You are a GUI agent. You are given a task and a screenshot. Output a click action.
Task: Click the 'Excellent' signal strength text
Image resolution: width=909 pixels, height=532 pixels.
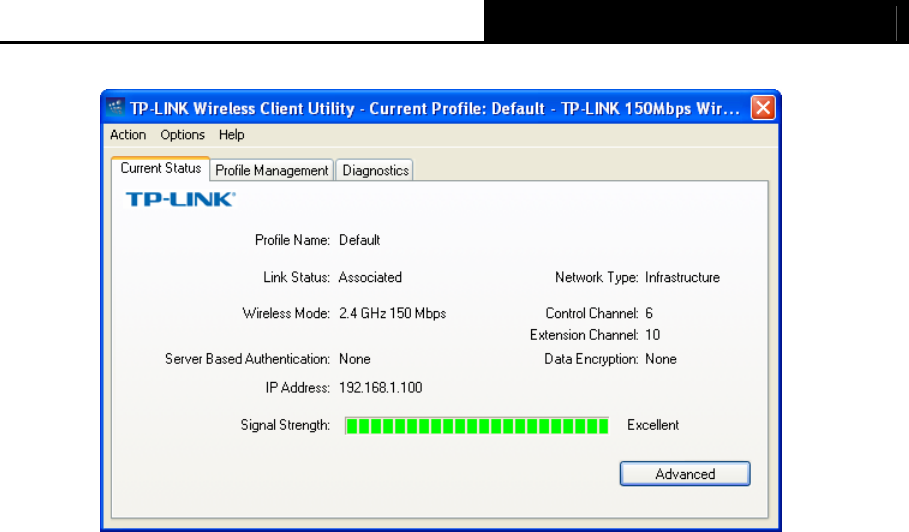coord(653,425)
